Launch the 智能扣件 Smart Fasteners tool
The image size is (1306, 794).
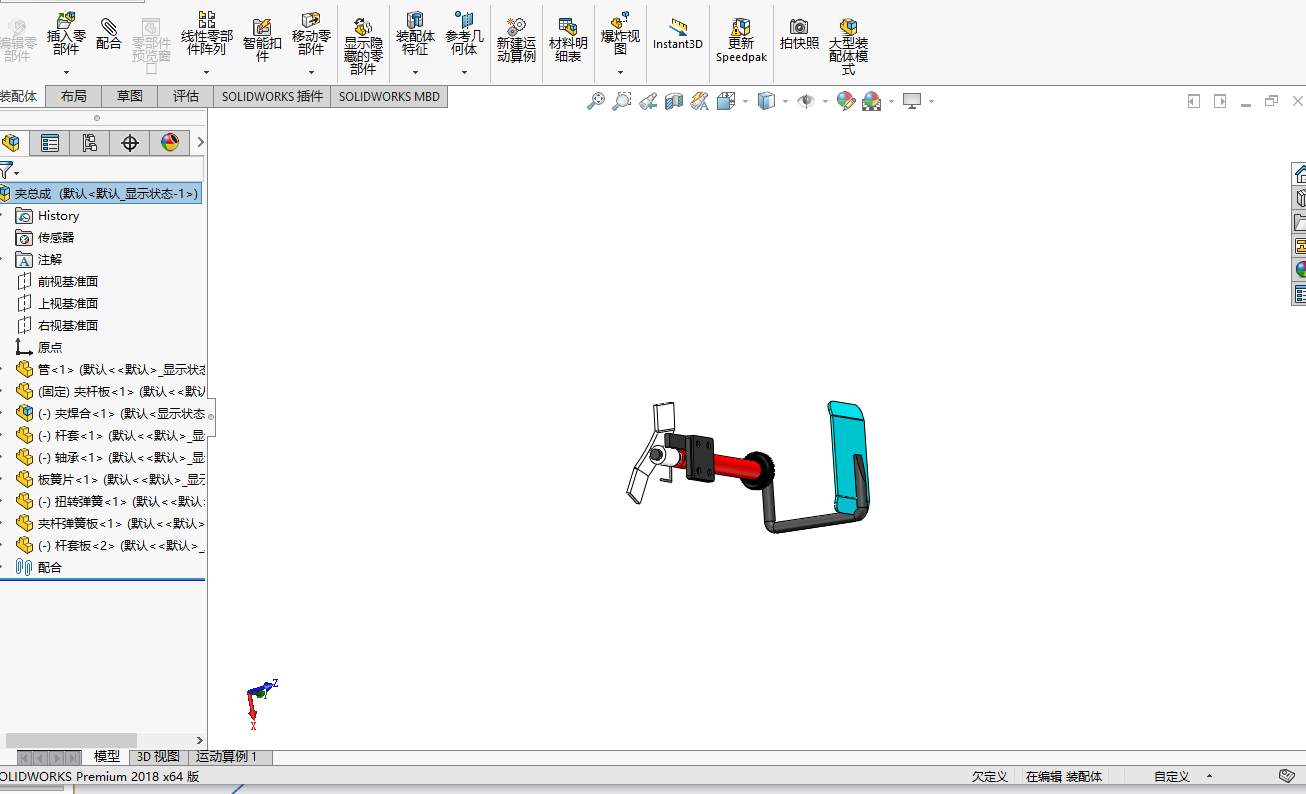[x=262, y=38]
